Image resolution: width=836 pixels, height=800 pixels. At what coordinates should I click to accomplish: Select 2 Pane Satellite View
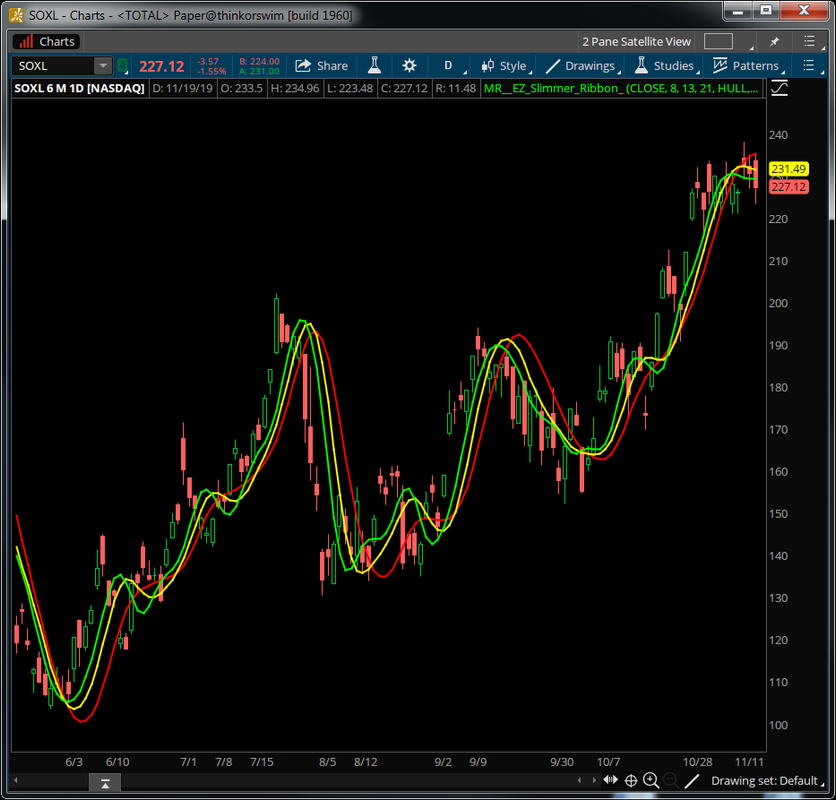click(x=636, y=42)
